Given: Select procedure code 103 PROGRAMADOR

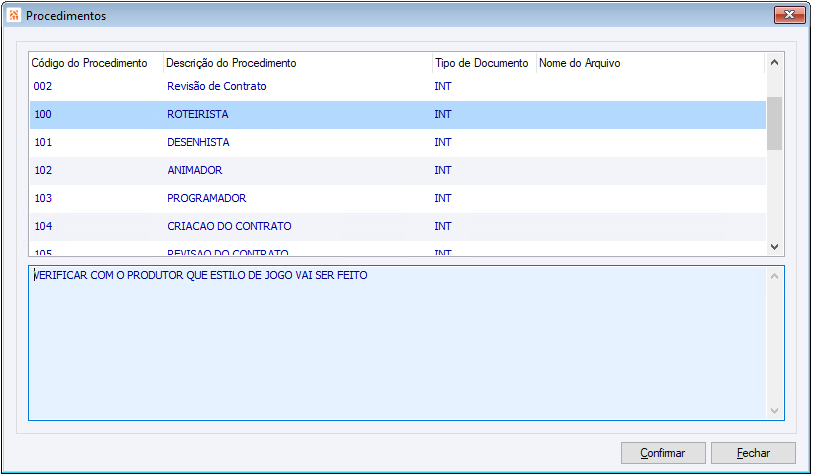Looking at the screenshot, I should pos(398,199).
